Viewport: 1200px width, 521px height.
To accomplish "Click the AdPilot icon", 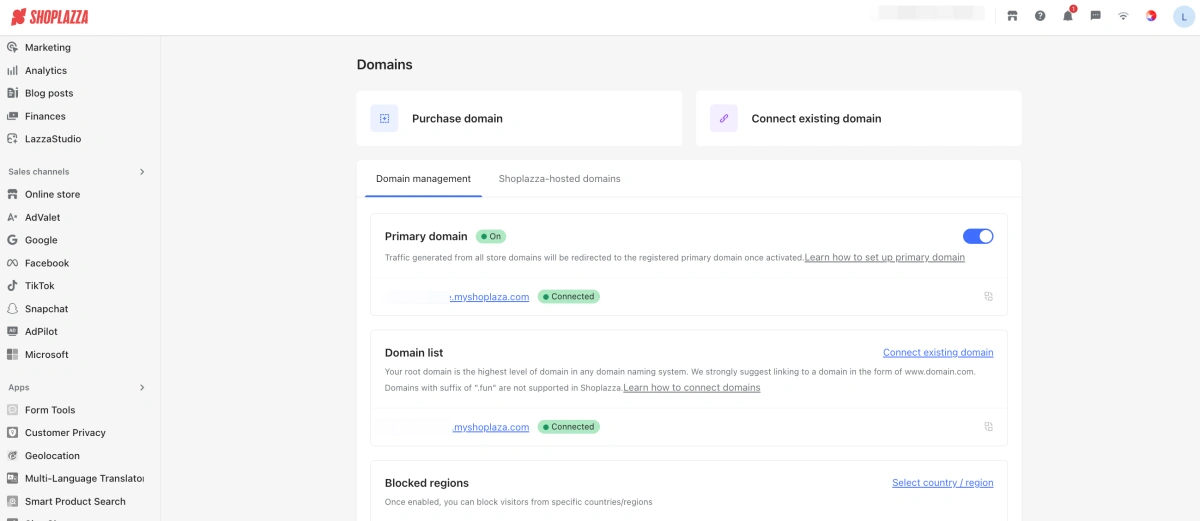I will tap(13, 331).
